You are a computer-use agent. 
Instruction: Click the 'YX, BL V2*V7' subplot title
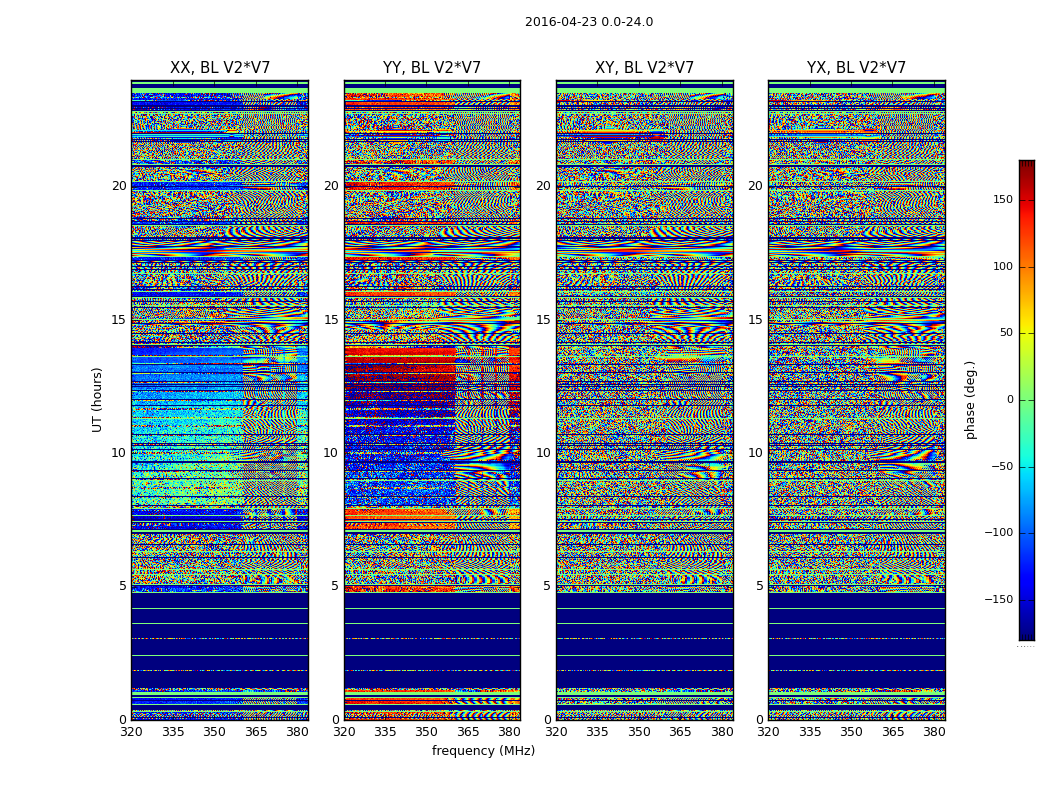point(856,68)
